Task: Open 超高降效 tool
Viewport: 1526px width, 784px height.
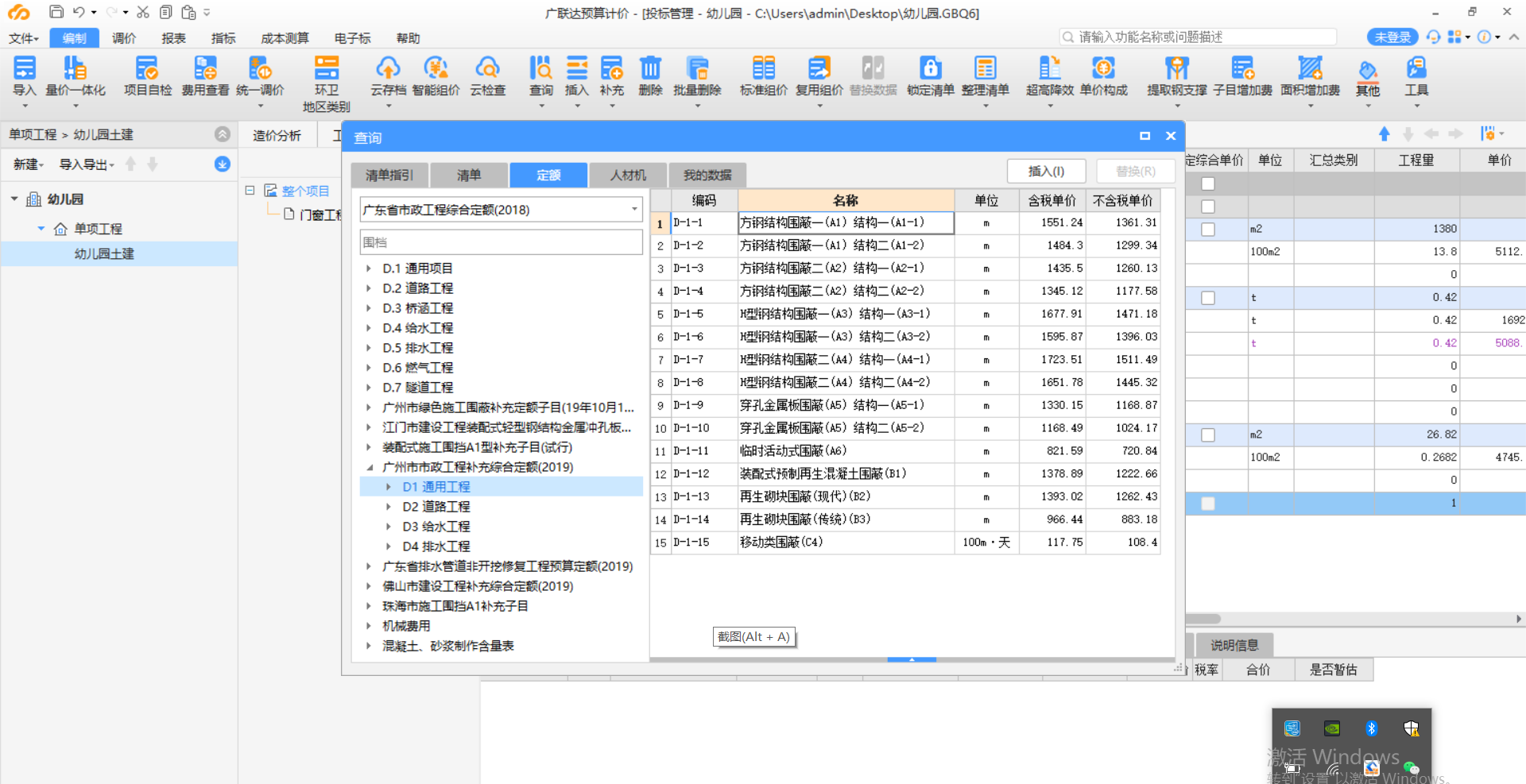Action: pyautogui.click(x=1049, y=77)
